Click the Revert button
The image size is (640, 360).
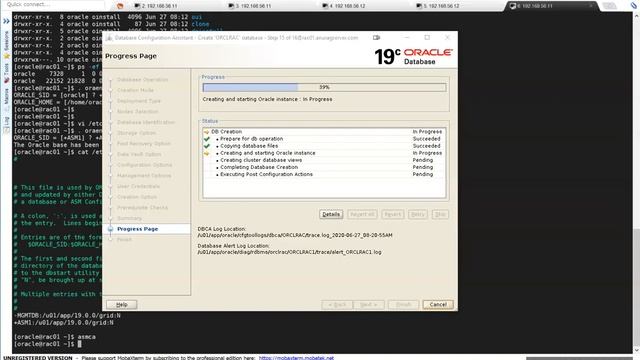pyautogui.click(x=393, y=214)
